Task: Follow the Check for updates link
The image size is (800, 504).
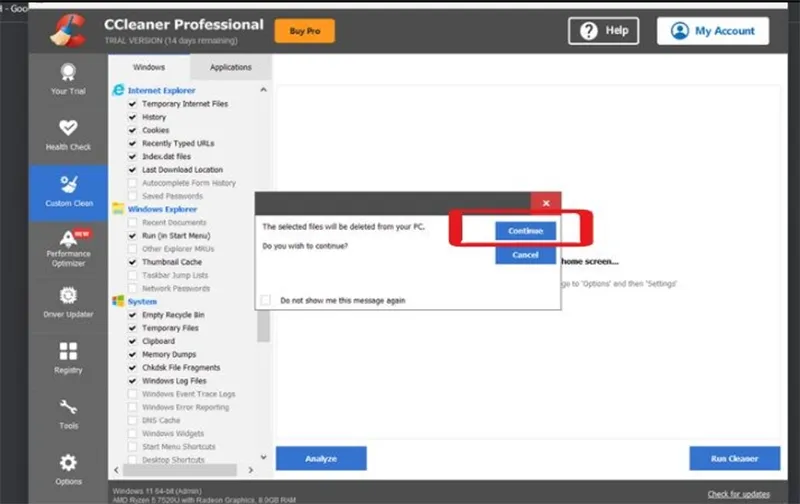Action: point(738,494)
